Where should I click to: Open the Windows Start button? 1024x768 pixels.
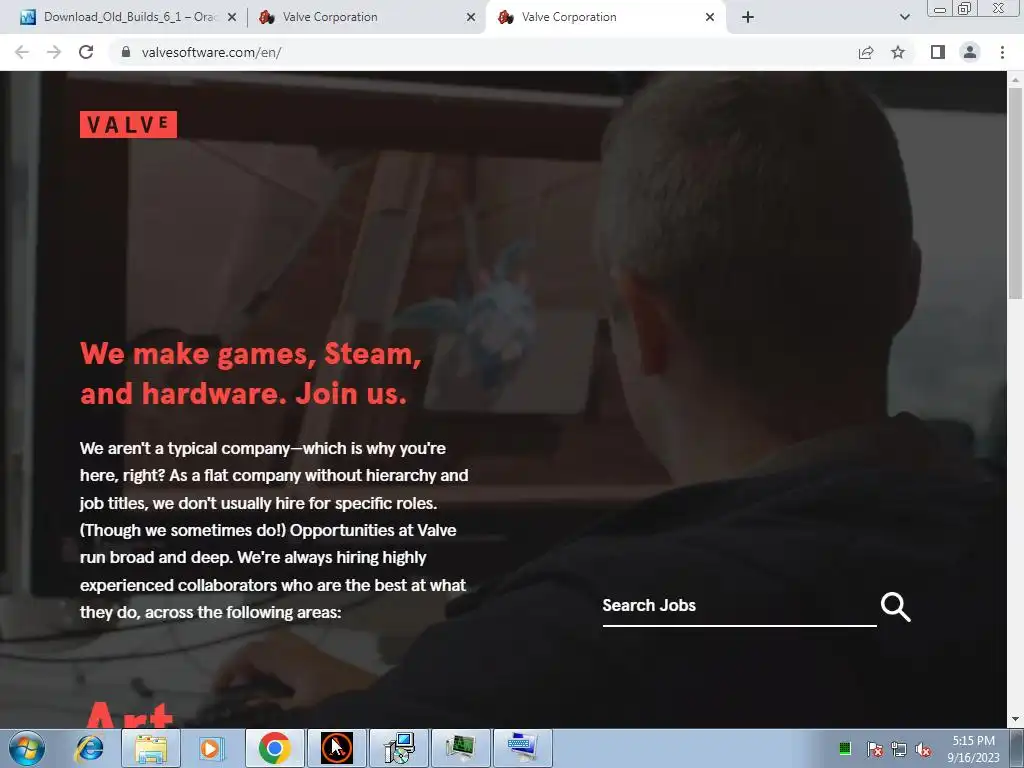[27, 748]
